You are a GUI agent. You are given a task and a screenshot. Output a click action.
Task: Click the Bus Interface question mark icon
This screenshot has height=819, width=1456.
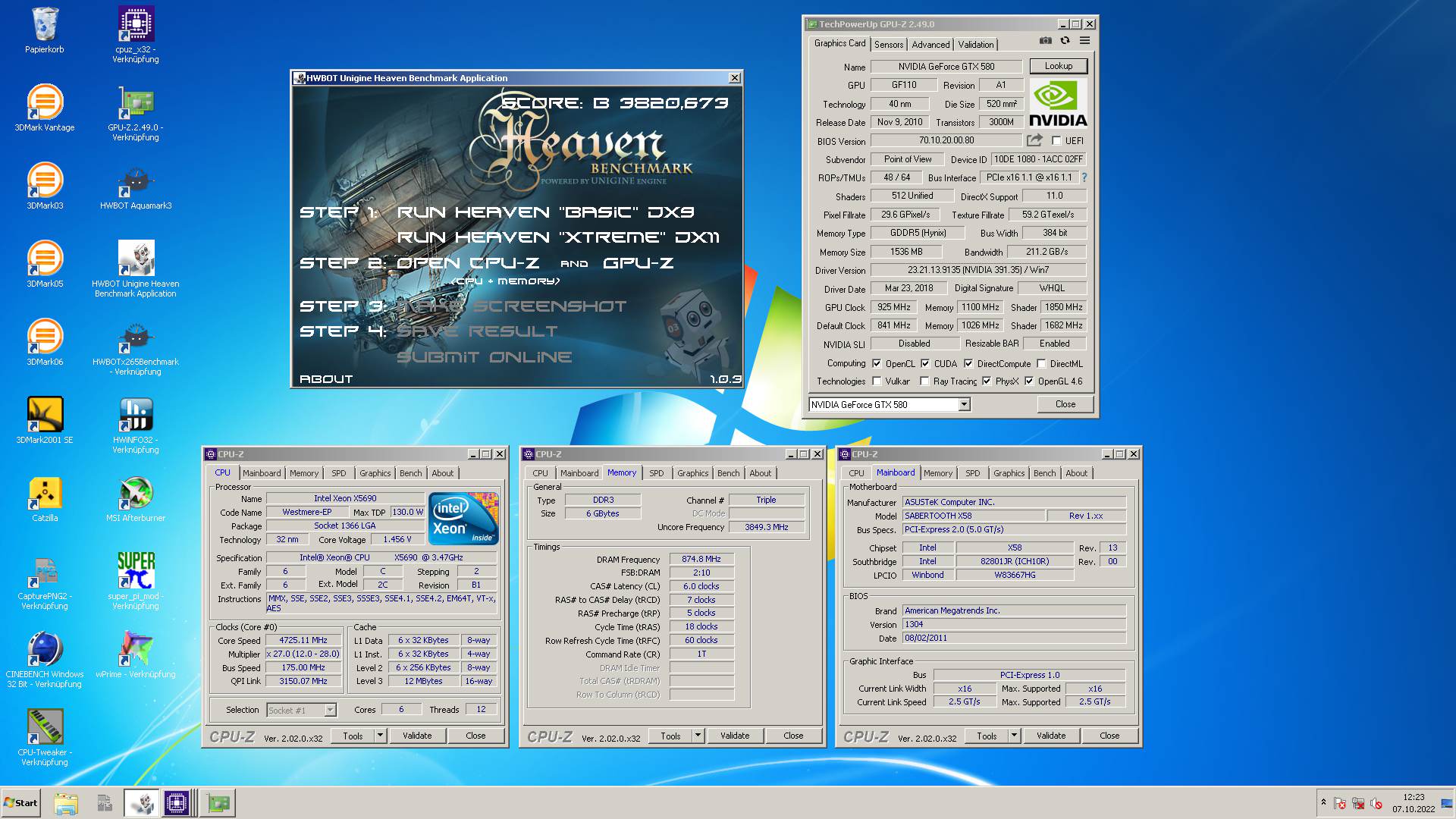point(1084,177)
